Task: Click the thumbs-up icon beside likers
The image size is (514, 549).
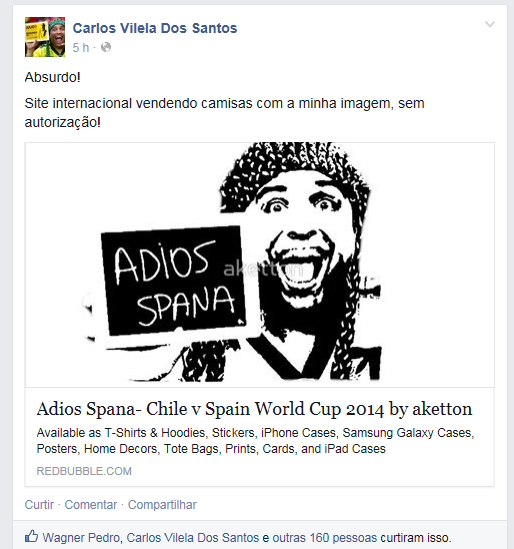Action: (32, 536)
